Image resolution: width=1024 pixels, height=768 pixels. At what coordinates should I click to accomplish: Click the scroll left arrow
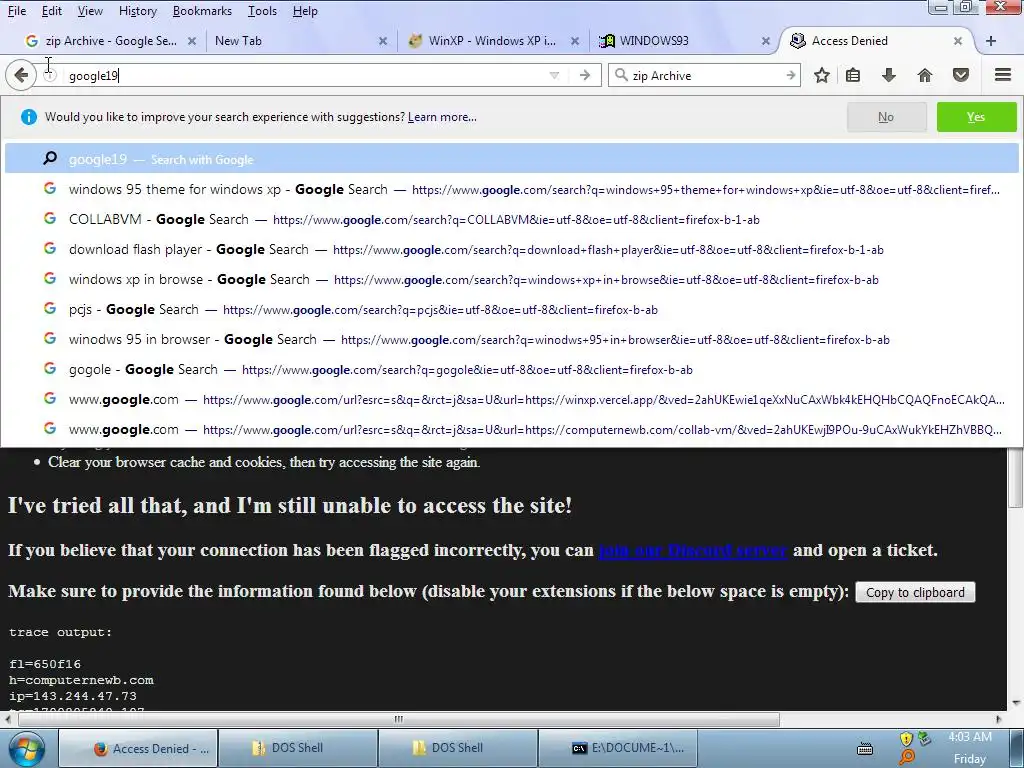8,719
